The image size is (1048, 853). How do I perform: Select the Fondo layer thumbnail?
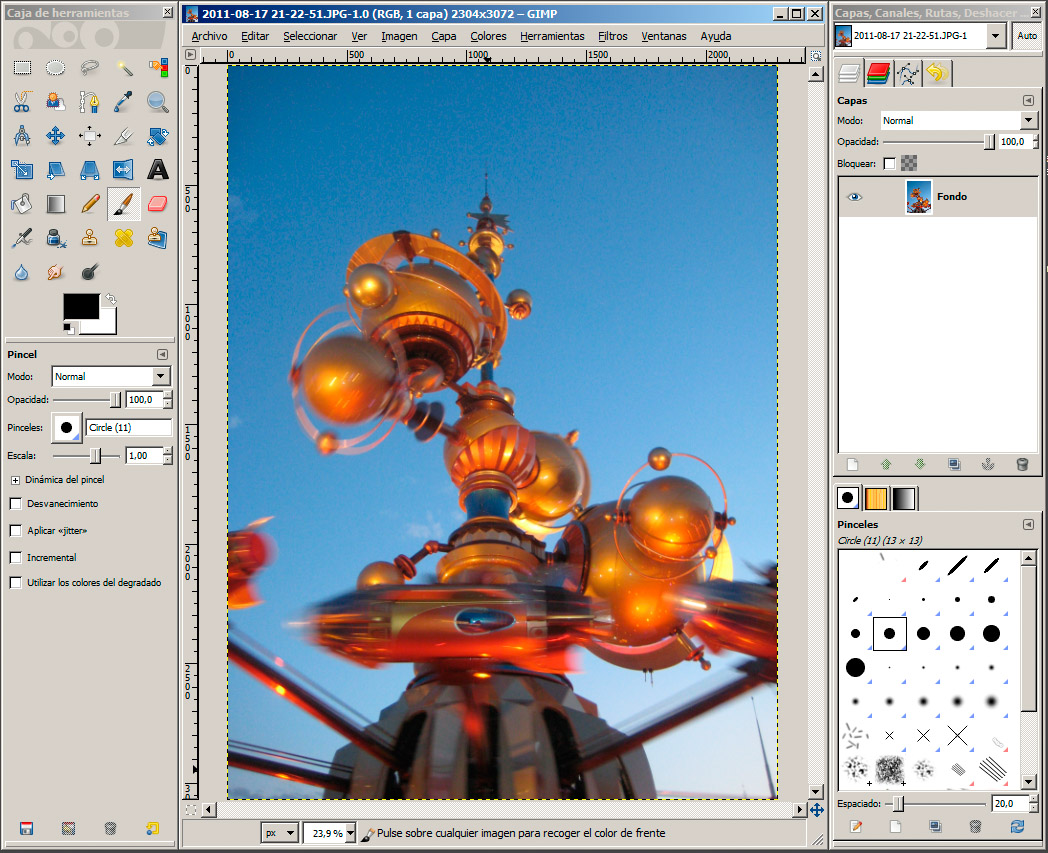coord(918,197)
